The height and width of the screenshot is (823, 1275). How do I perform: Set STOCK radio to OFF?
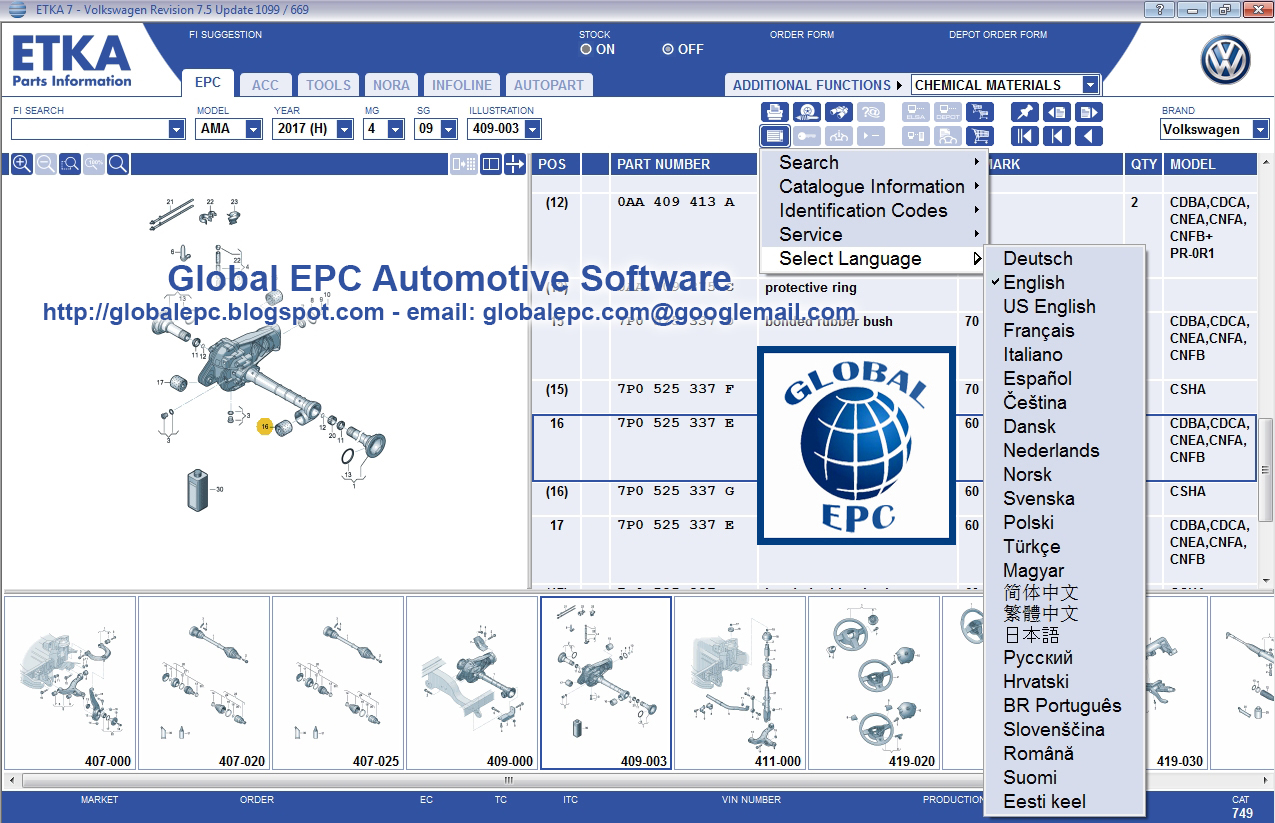pos(668,49)
